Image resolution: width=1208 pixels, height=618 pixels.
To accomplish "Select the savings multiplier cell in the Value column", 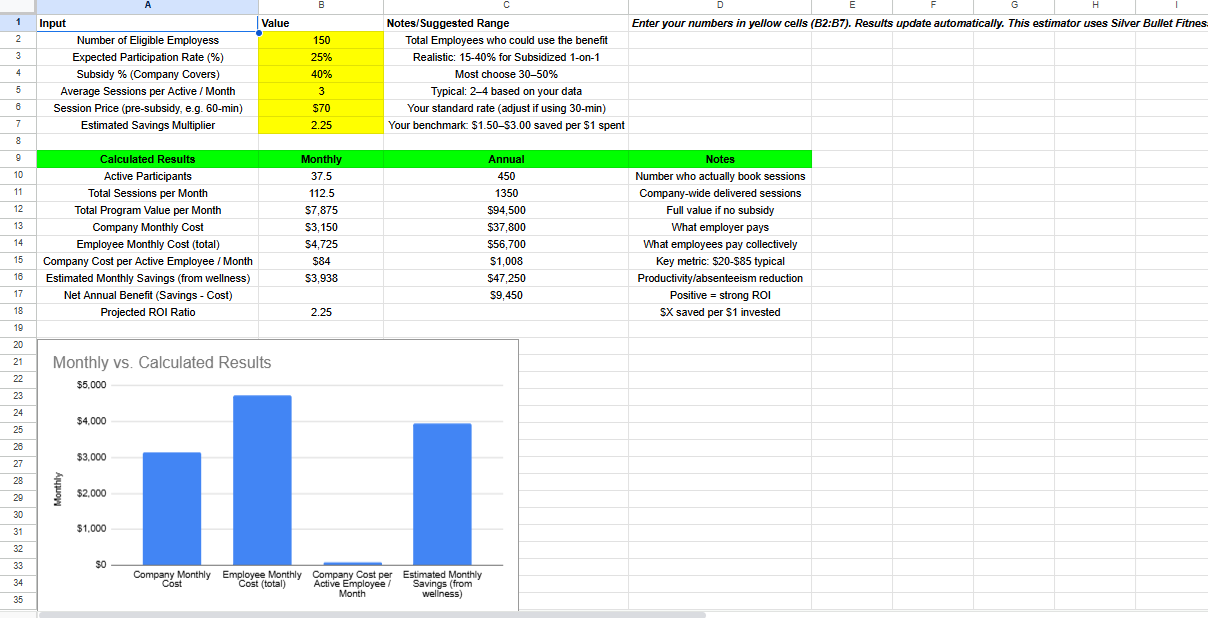I will 321,125.
